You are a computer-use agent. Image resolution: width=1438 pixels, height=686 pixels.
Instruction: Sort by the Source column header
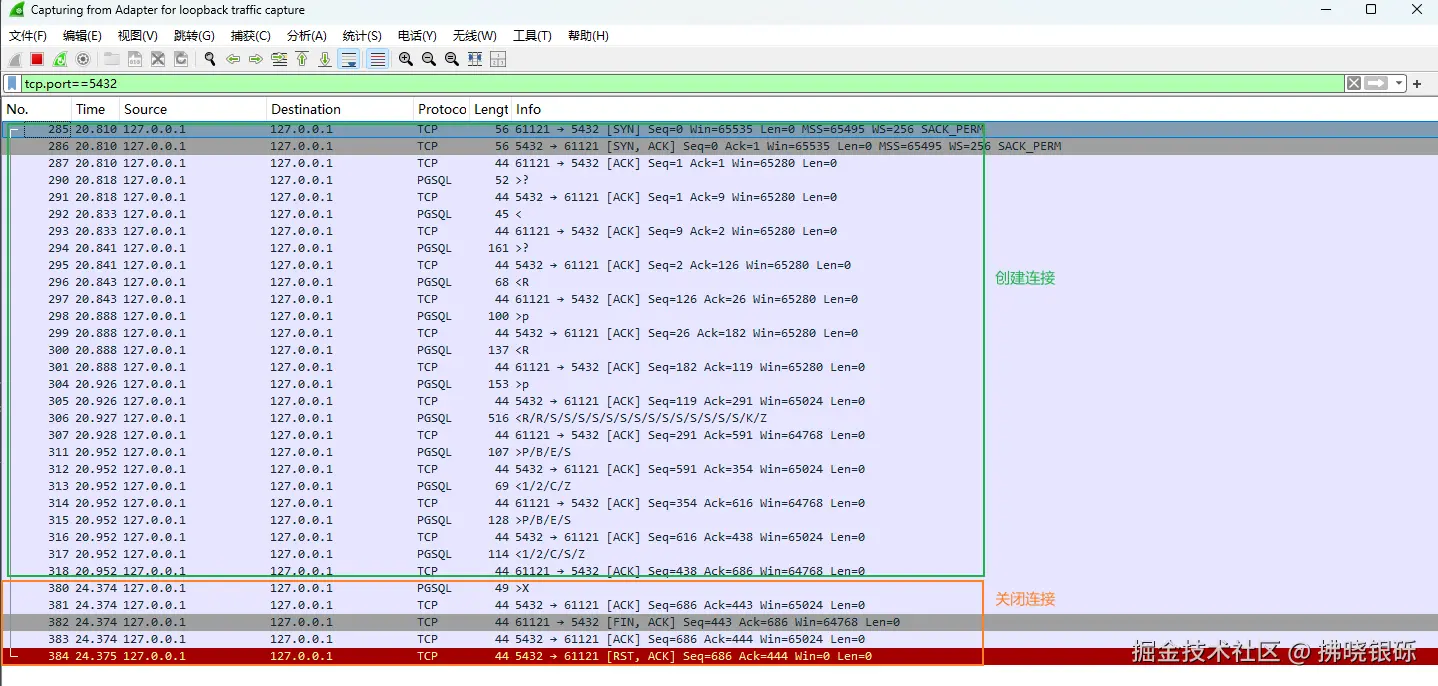tap(193, 109)
